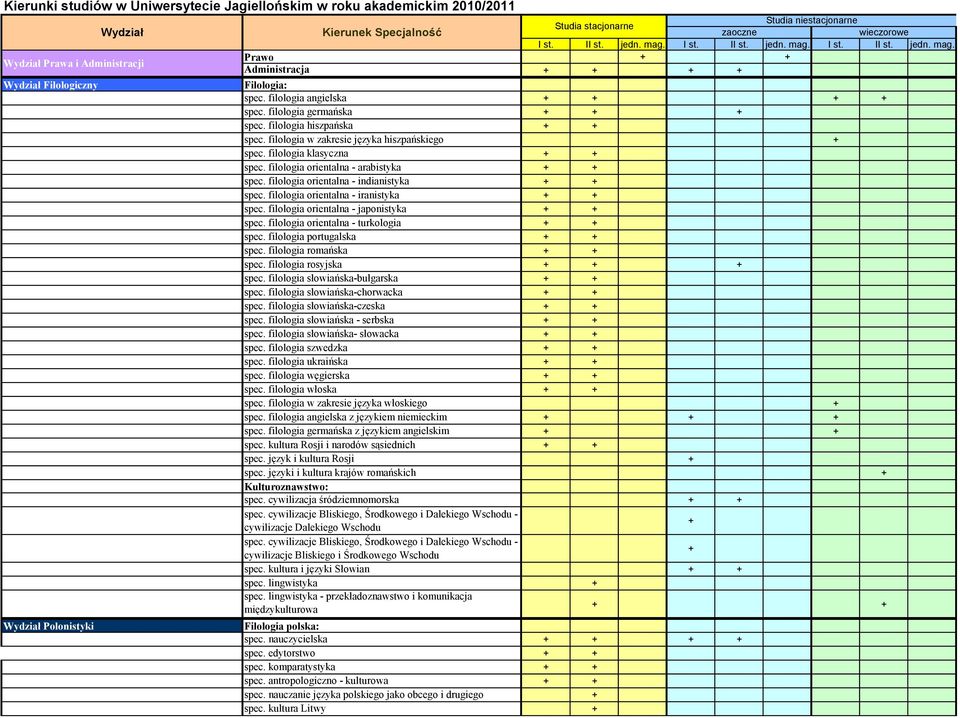Click 'spec. język i kultura Rosji'
Viewport: 960px width, 718px height.
tap(381, 458)
